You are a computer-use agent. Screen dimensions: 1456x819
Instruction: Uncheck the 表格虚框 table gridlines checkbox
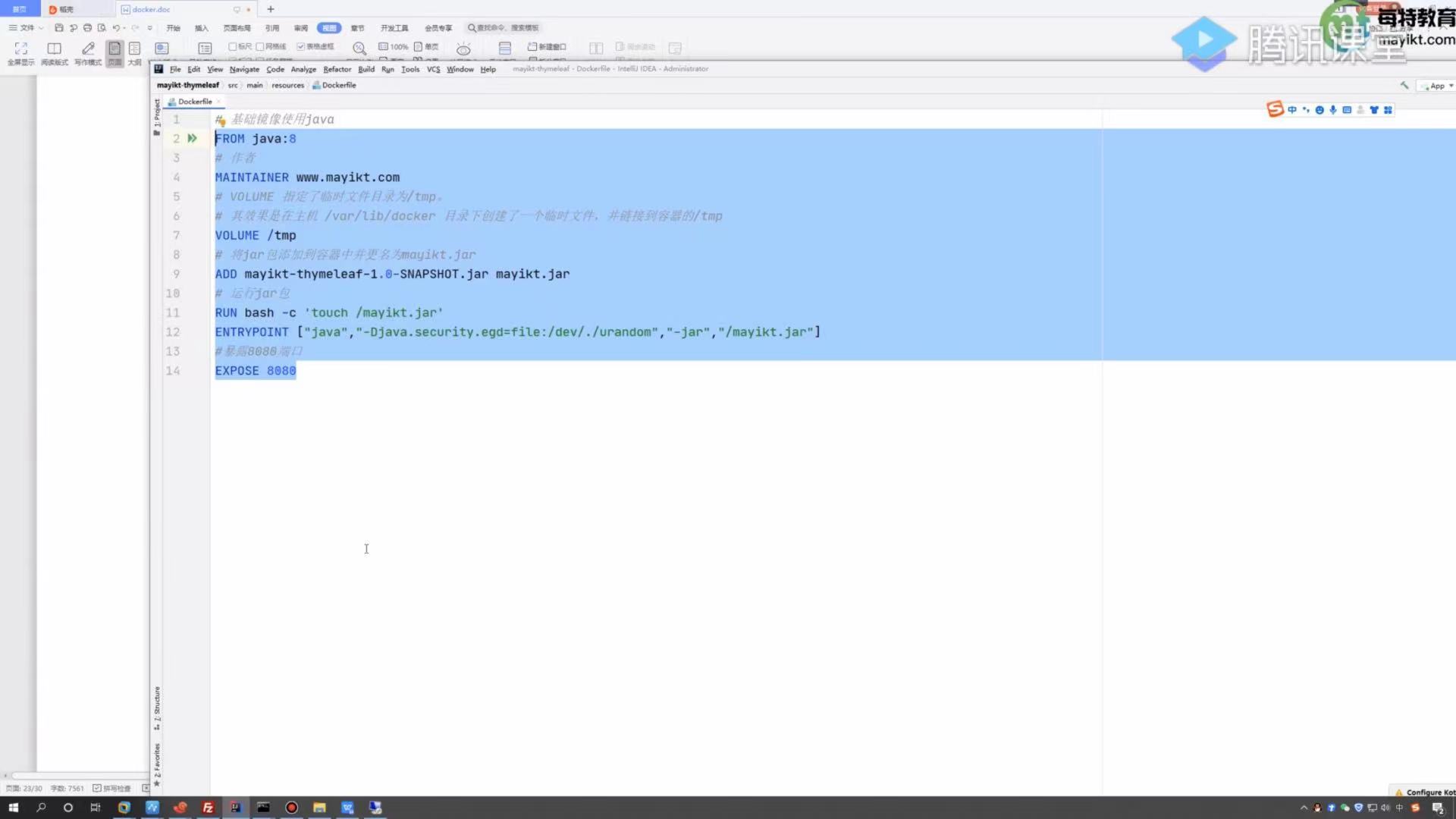tap(301, 47)
